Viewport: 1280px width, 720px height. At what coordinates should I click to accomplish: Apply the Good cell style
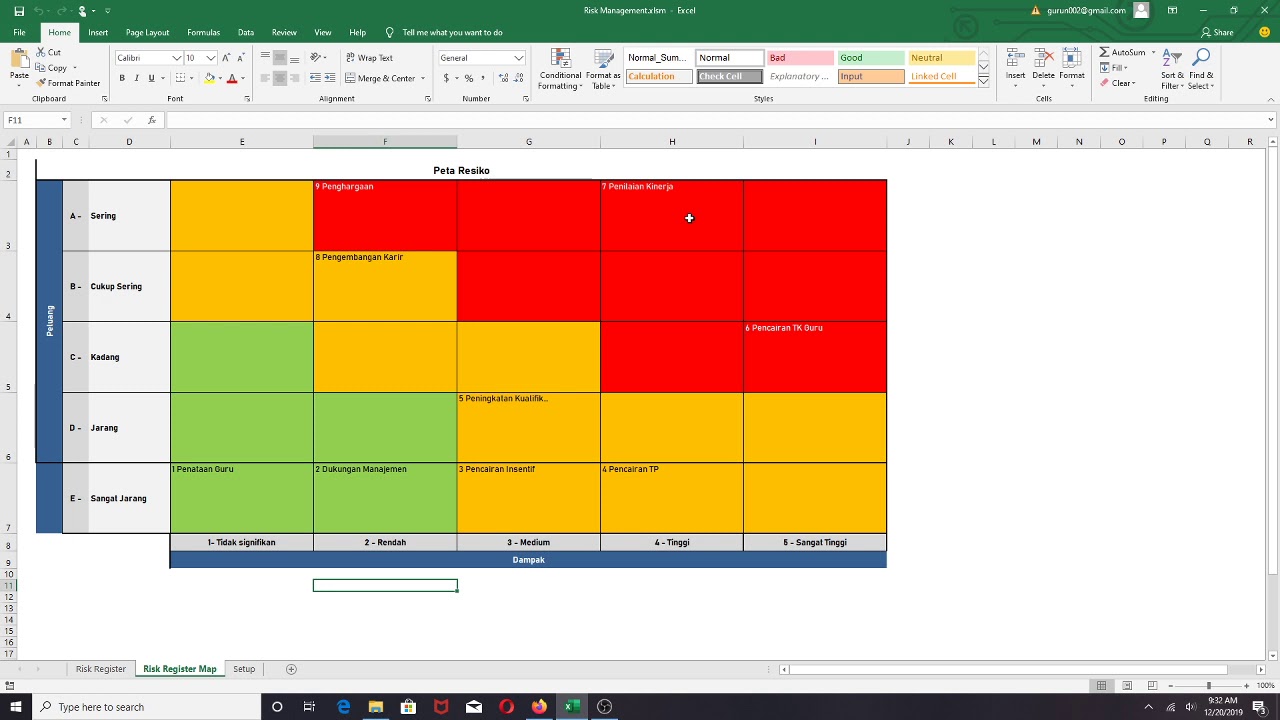[x=871, y=58]
